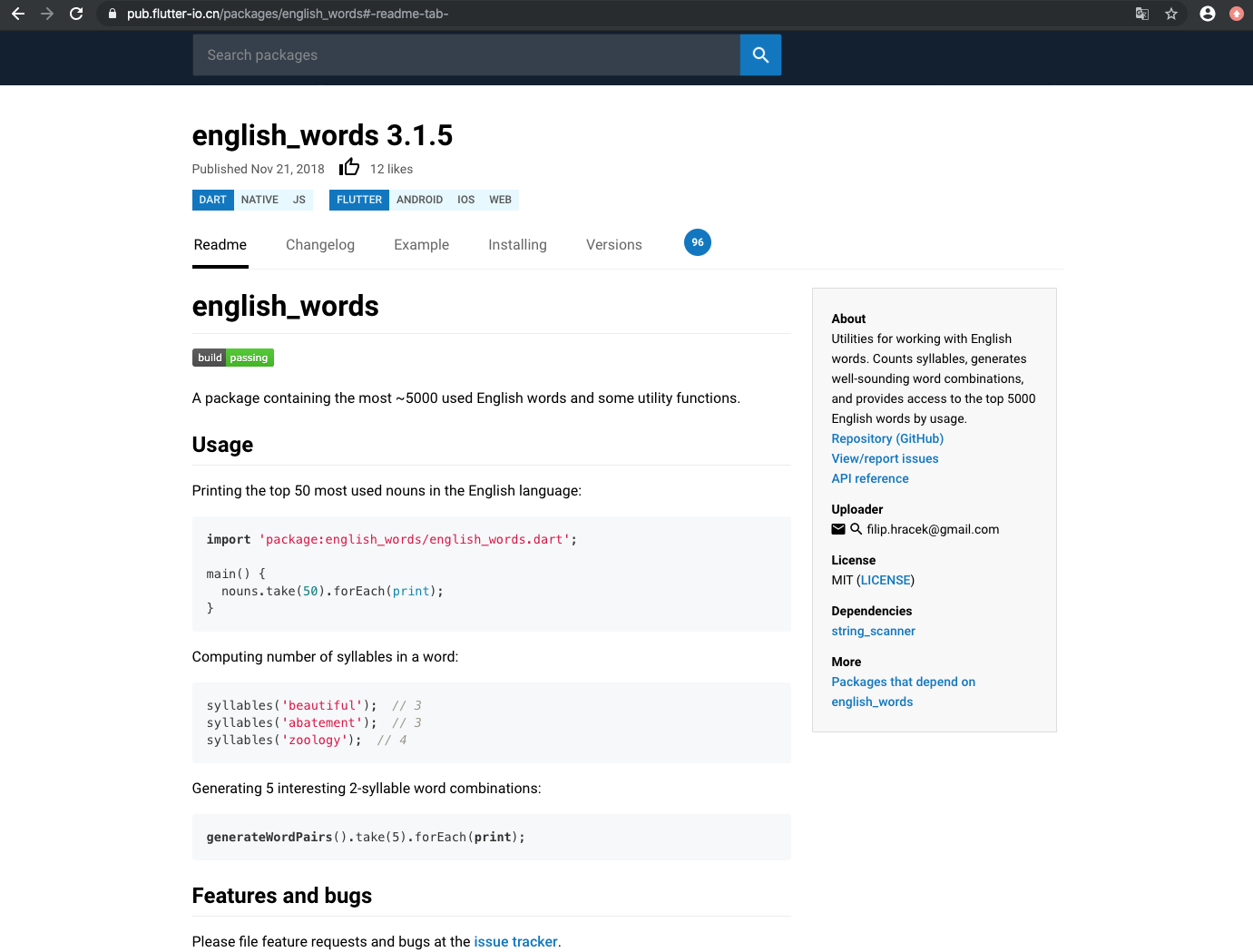Viewport: 1253px width, 952px height.
Task: Click the Dependencies heading in sidebar
Action: coord(872,611)
